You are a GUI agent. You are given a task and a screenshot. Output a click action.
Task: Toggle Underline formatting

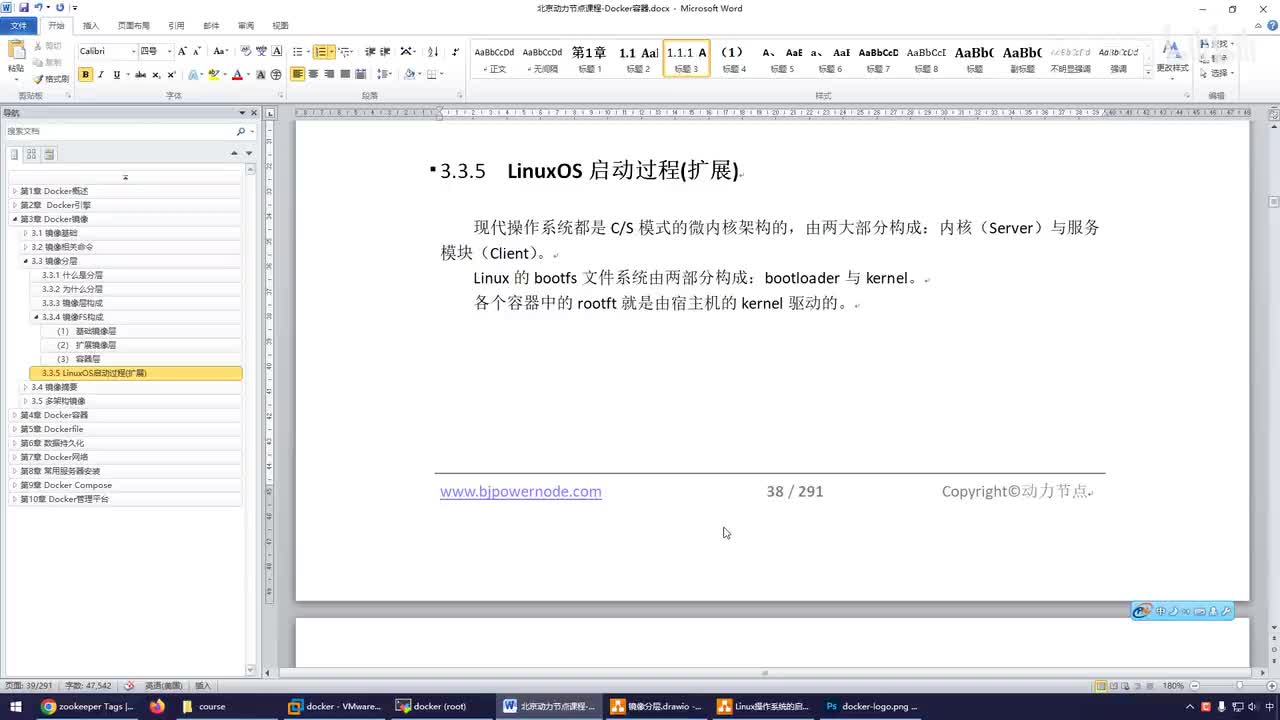tap(116, 75)
